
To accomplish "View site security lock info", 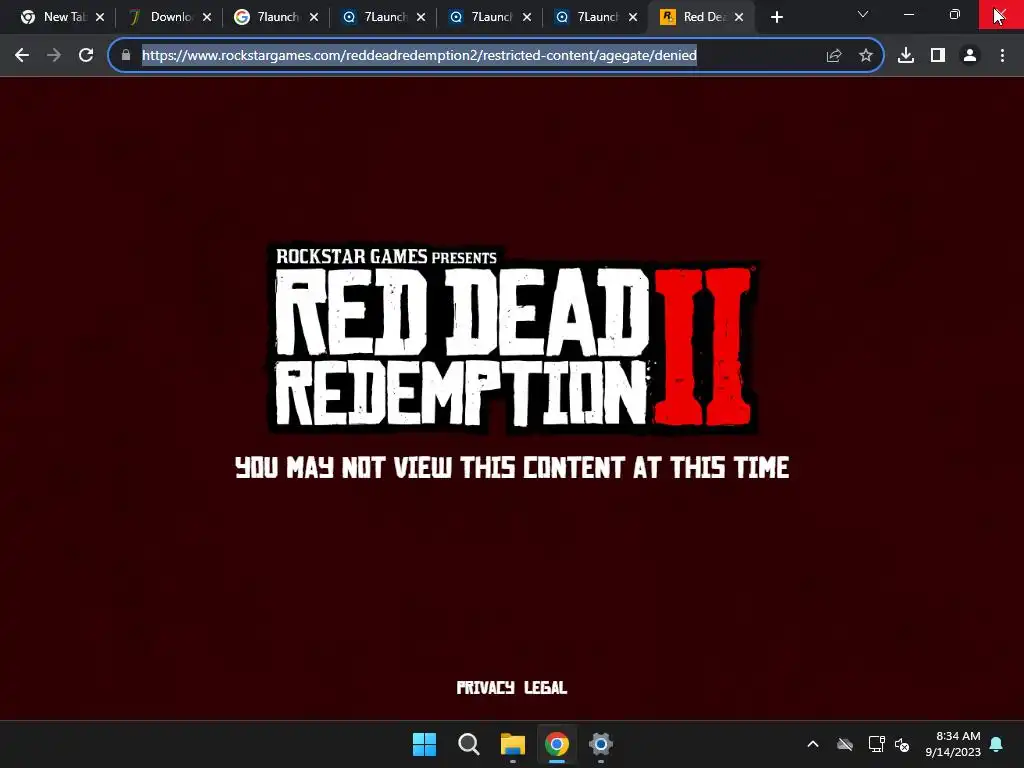I will pyautogui.click(x=126, y=56).
